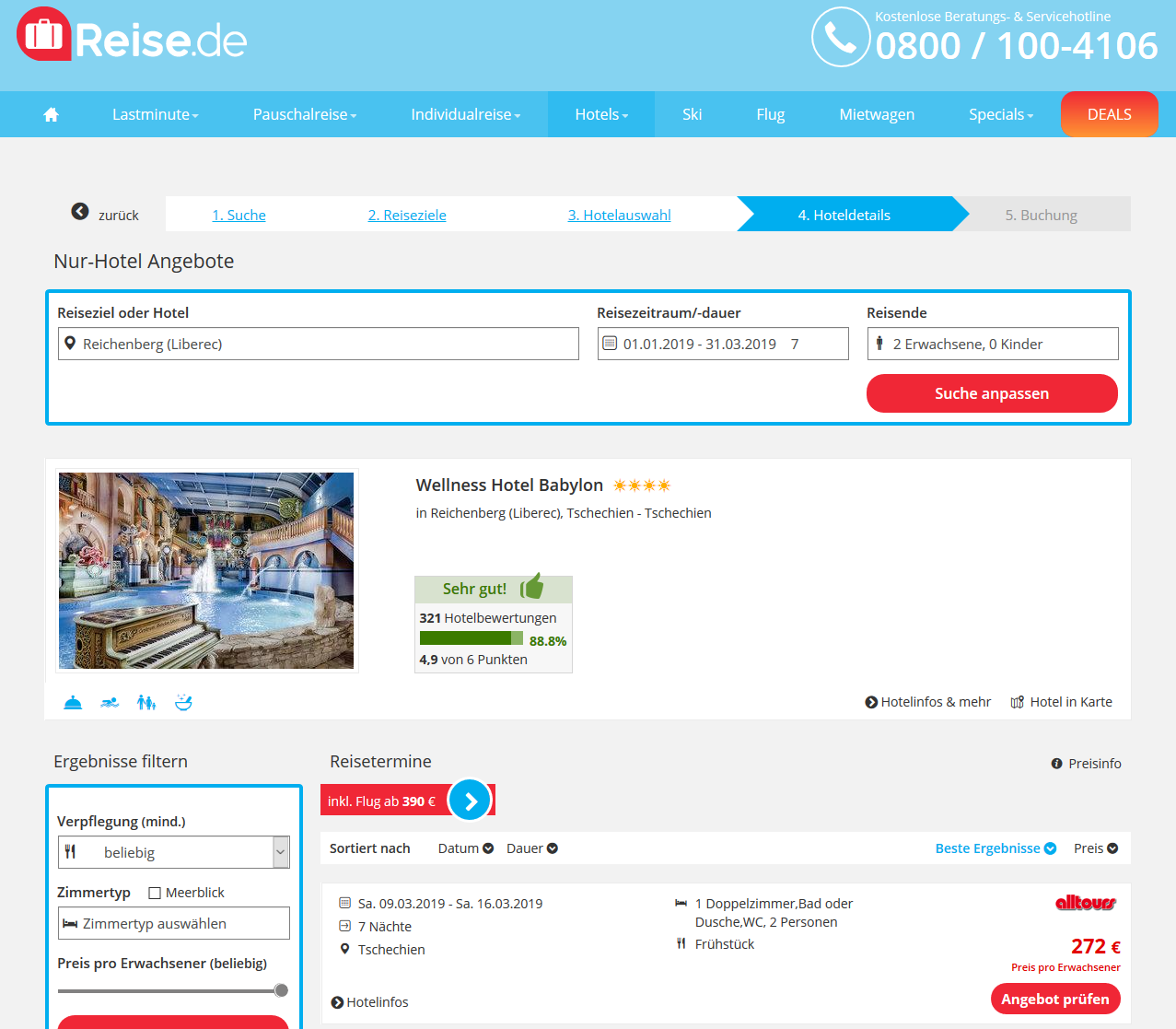Click the alltours operator logo
The width and height of the screenshot is (1176, 1029).
coord(1086,903)
